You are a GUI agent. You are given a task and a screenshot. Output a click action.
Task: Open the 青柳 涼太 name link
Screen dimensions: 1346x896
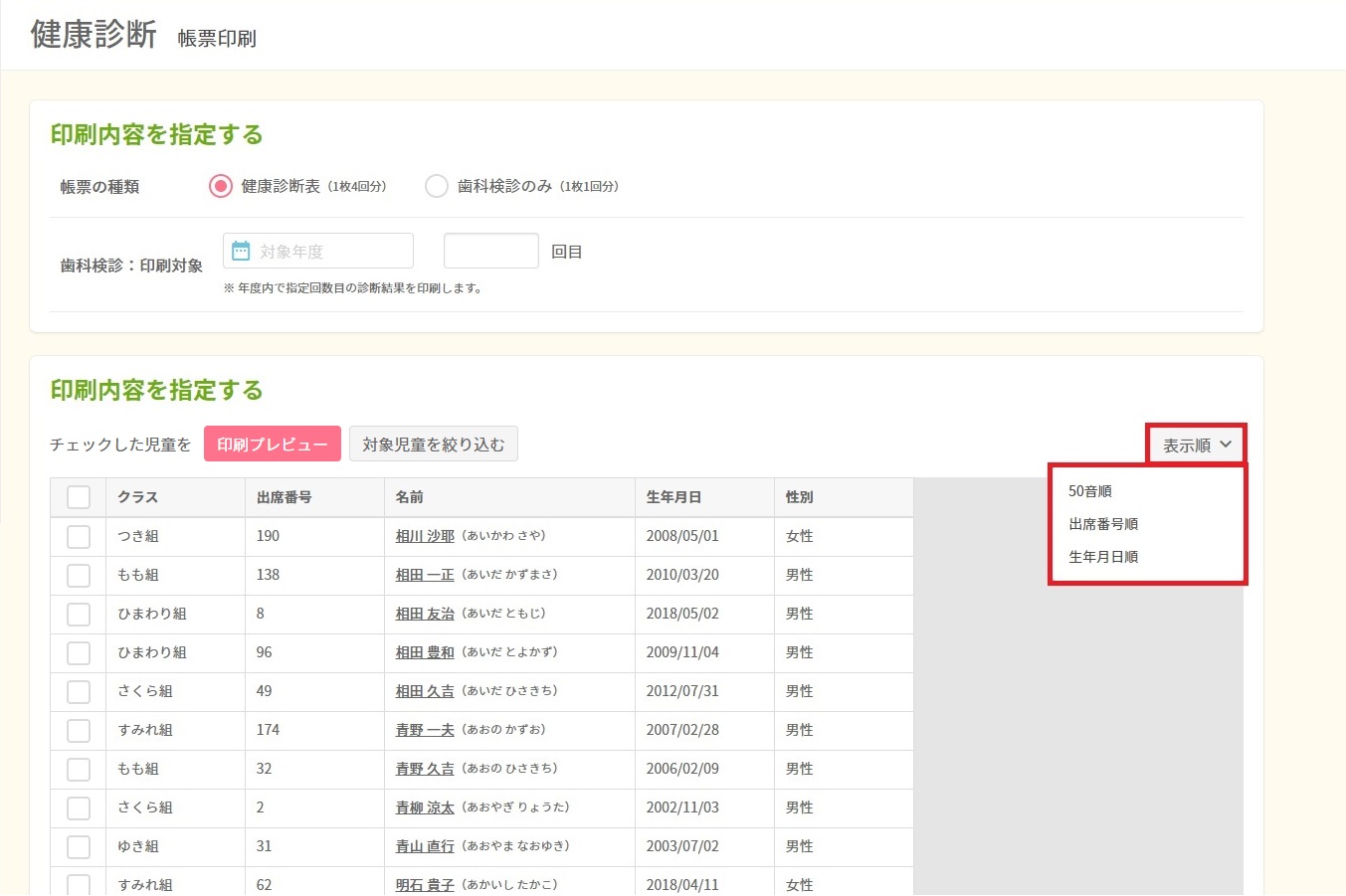click(x=425, y=807)
